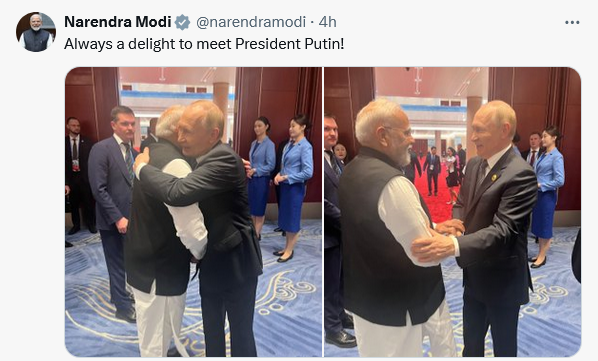This screenshot has height=361, width=598.
Task: Click the words "President Putin!" in the tweet
Action: [289, 44]
